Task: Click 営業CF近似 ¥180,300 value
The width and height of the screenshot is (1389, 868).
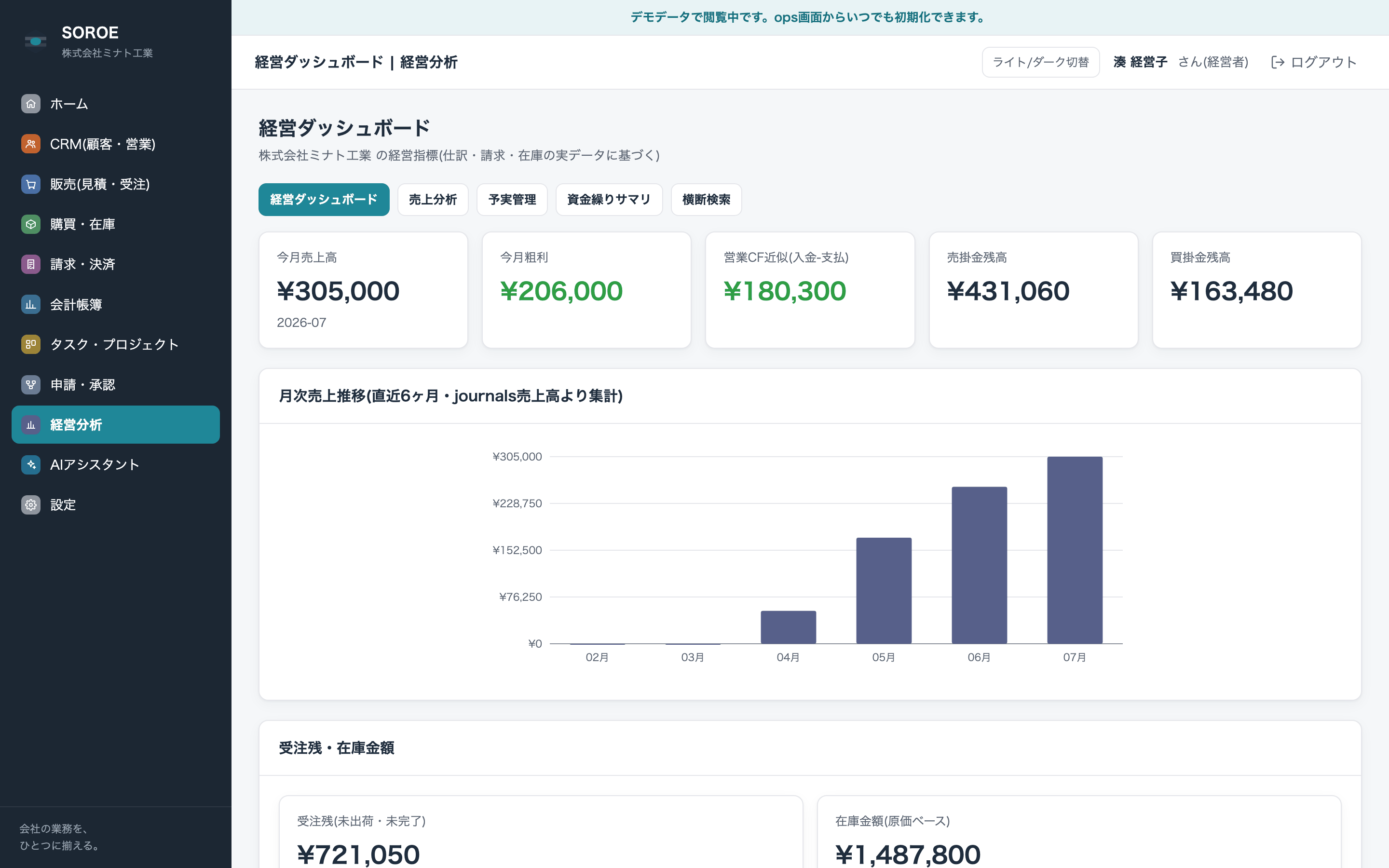Action: click(785, 291)
